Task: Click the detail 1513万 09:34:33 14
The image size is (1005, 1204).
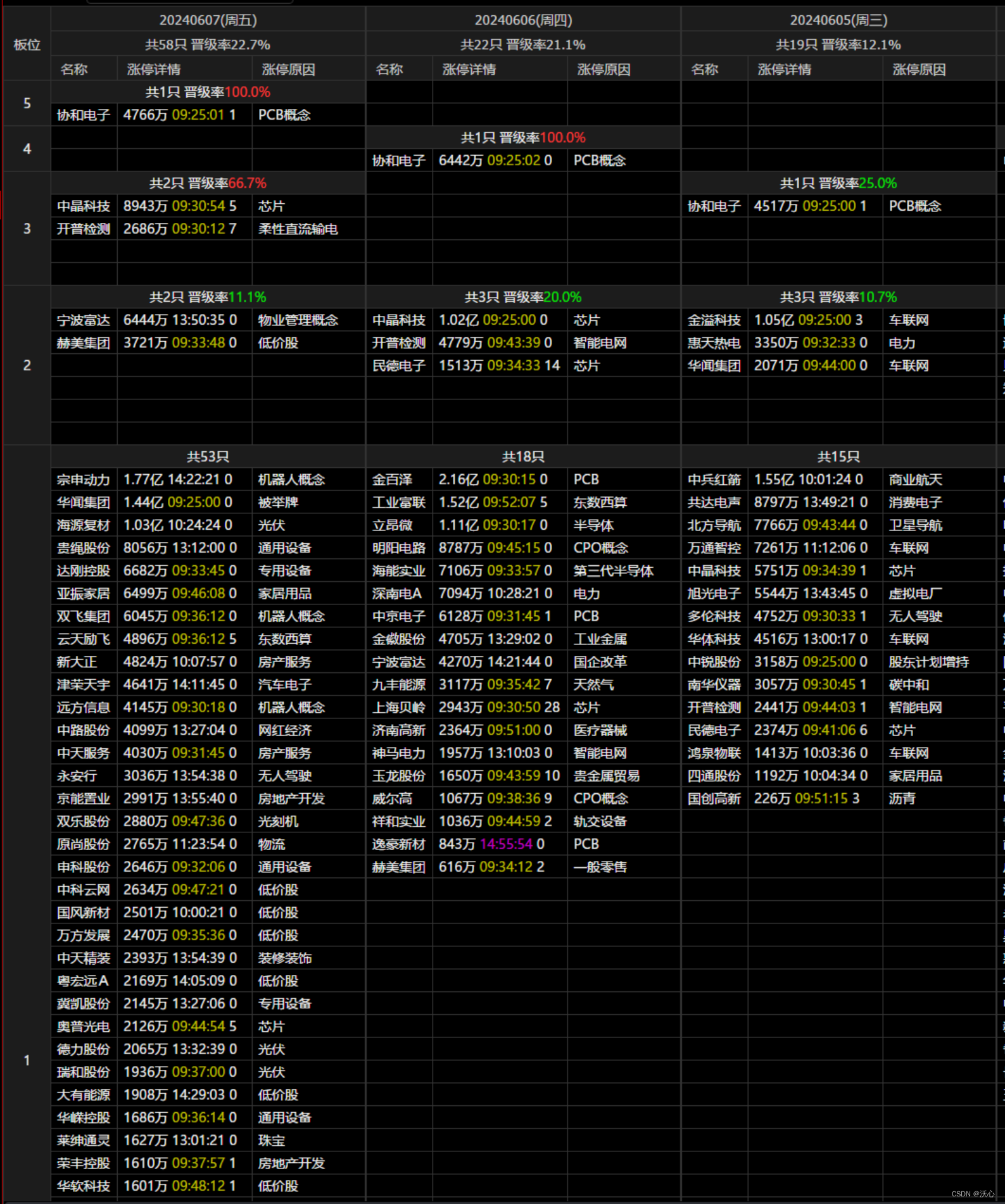Action: (x=500, y=366)
